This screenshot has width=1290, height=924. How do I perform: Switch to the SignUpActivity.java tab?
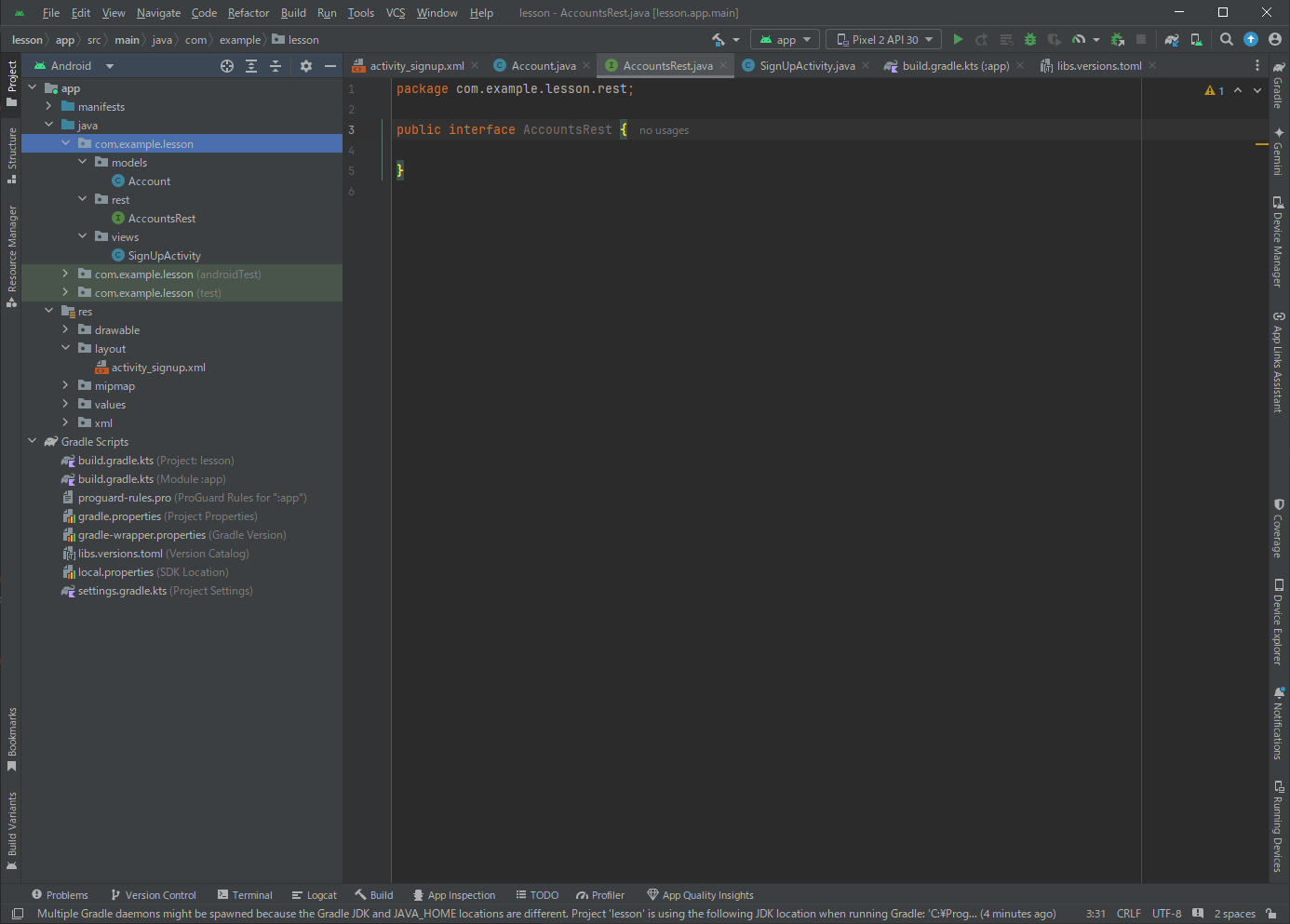[x=807, y=66]
